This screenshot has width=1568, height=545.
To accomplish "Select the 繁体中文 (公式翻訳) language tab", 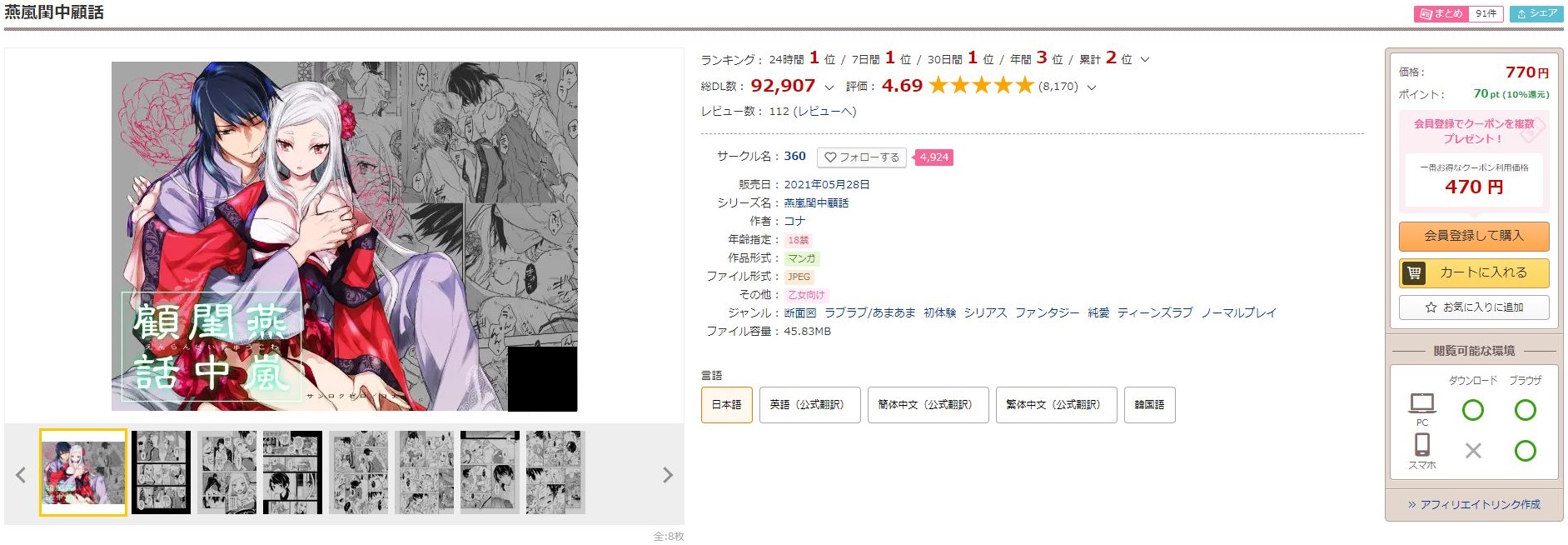I will [x=1056, y=405].
